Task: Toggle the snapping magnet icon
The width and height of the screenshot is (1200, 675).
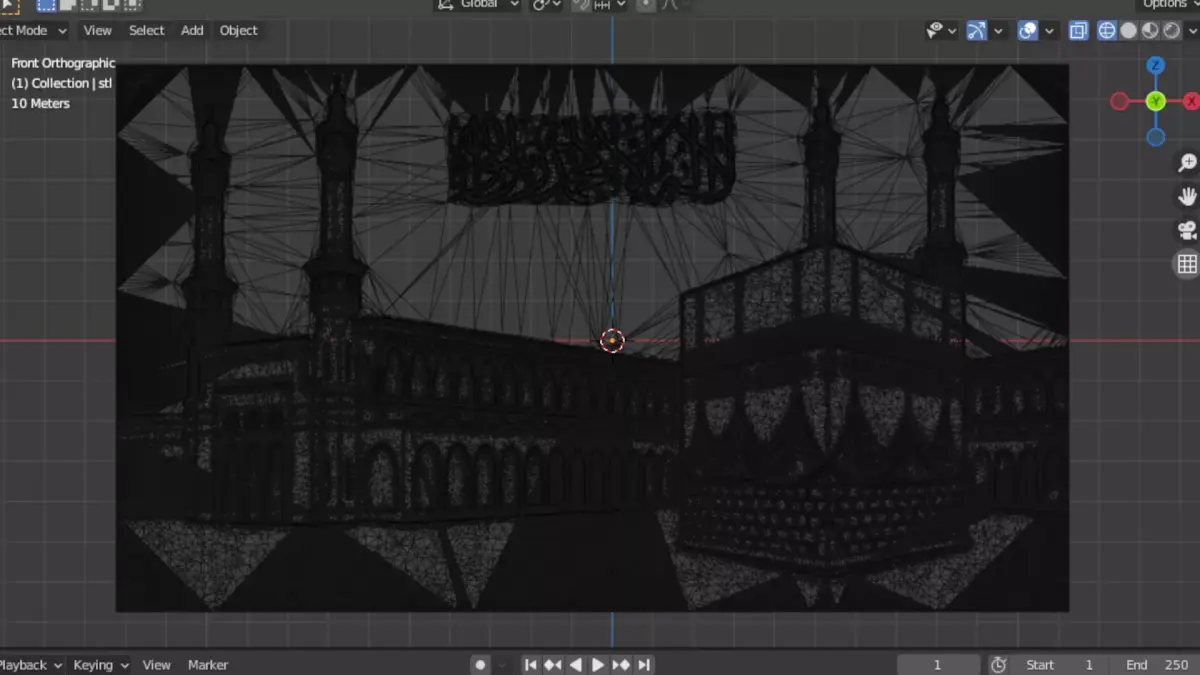Action: pyautogui.click(x=581, y=4)
